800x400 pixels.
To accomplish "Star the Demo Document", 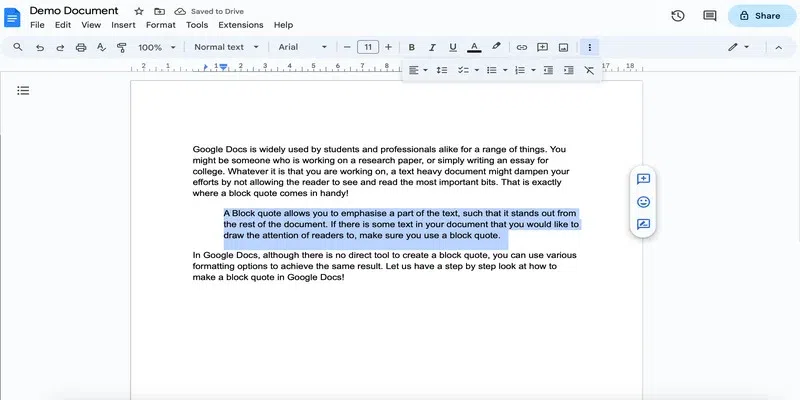I will point(139,11).
